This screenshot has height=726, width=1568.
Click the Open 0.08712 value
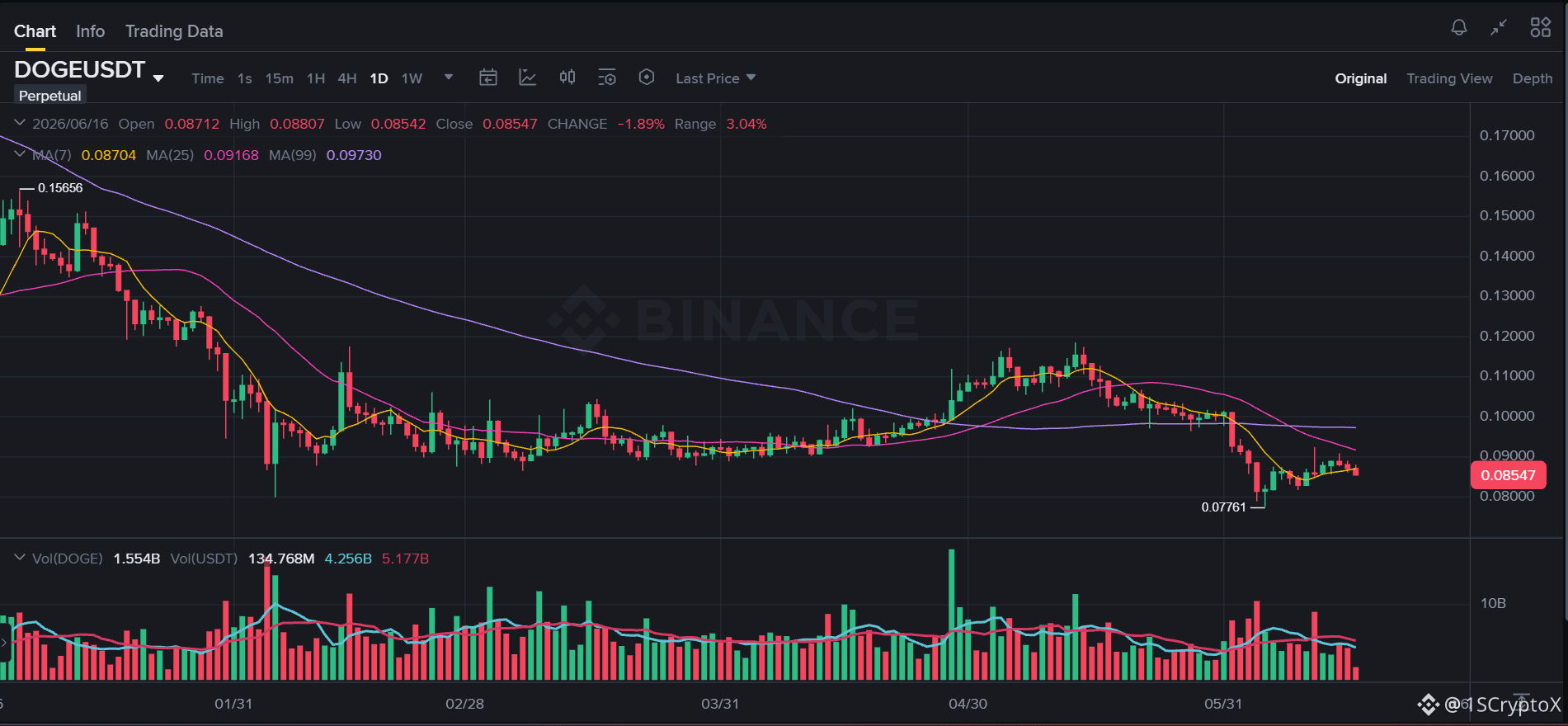tap(192, 124)
